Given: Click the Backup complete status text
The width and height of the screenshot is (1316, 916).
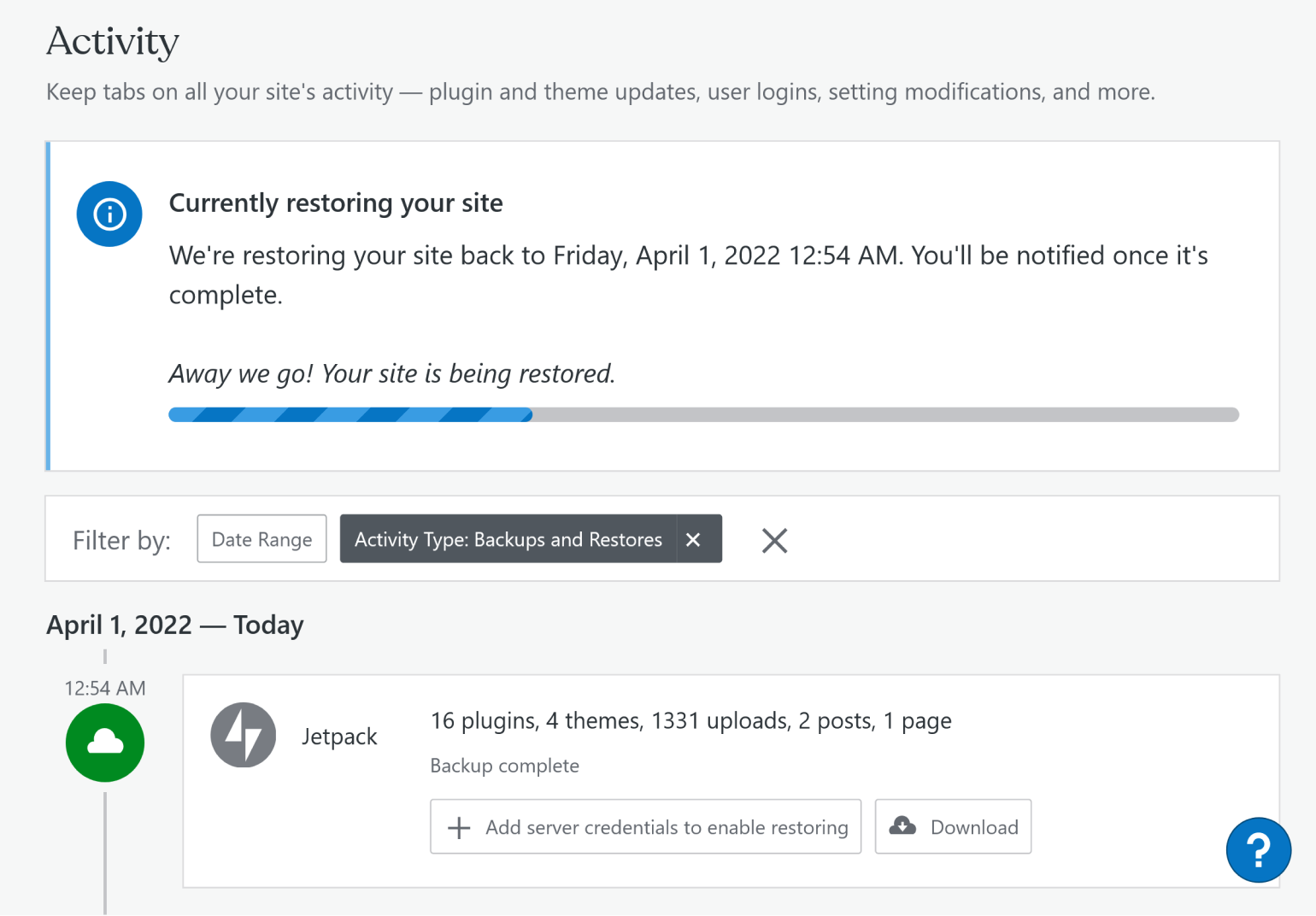Looking at the screenshot, I should (x=504, y=766).
